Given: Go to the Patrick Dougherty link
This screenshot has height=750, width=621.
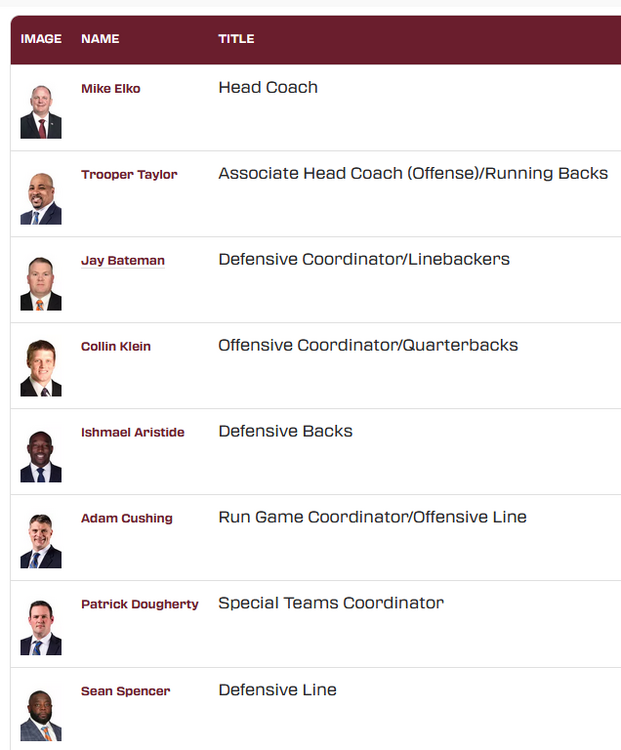Looking at the screenshot, I should [x=140, y=605].
